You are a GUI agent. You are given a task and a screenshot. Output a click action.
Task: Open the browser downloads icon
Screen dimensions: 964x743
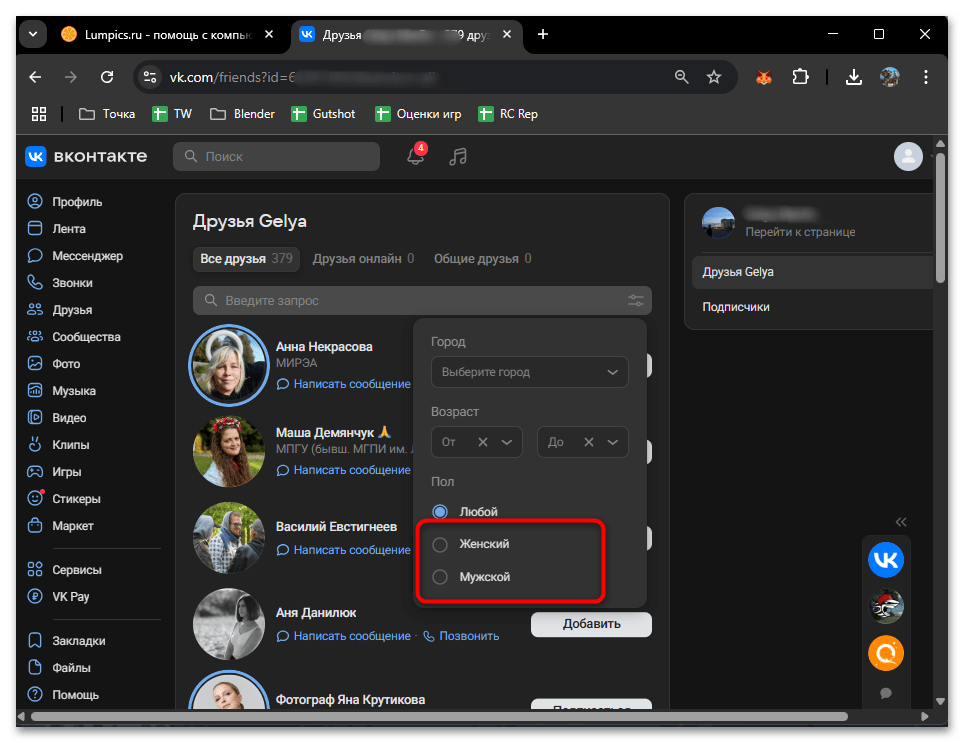(854, 77)
